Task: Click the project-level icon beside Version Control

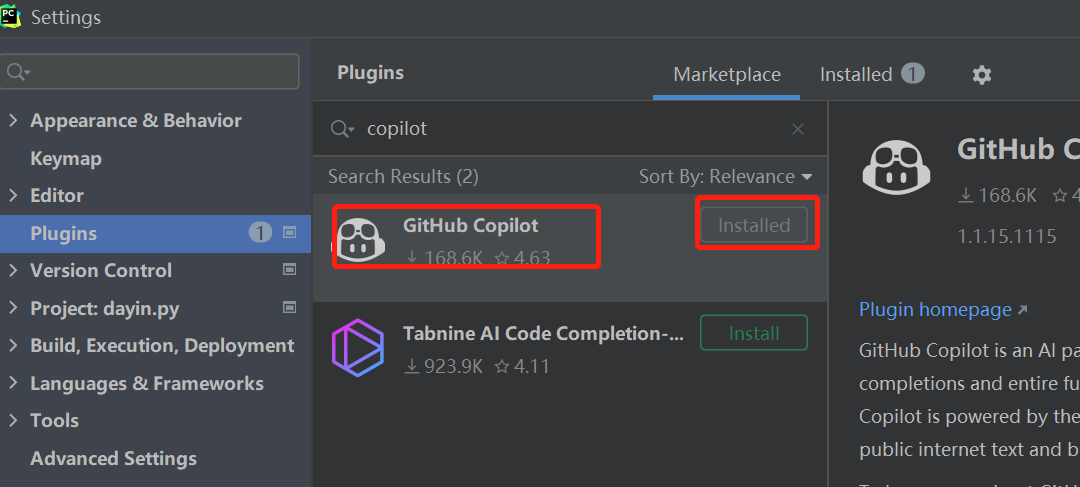Action: click(290, 269)
